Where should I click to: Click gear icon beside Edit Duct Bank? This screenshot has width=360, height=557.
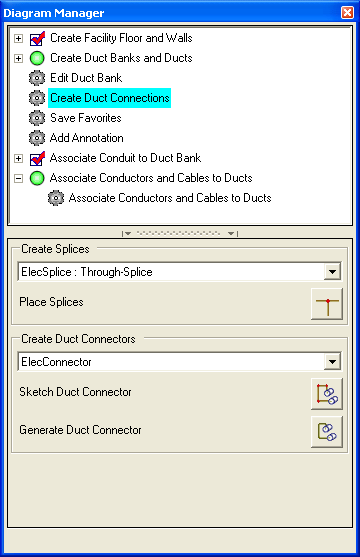(37, 78)
